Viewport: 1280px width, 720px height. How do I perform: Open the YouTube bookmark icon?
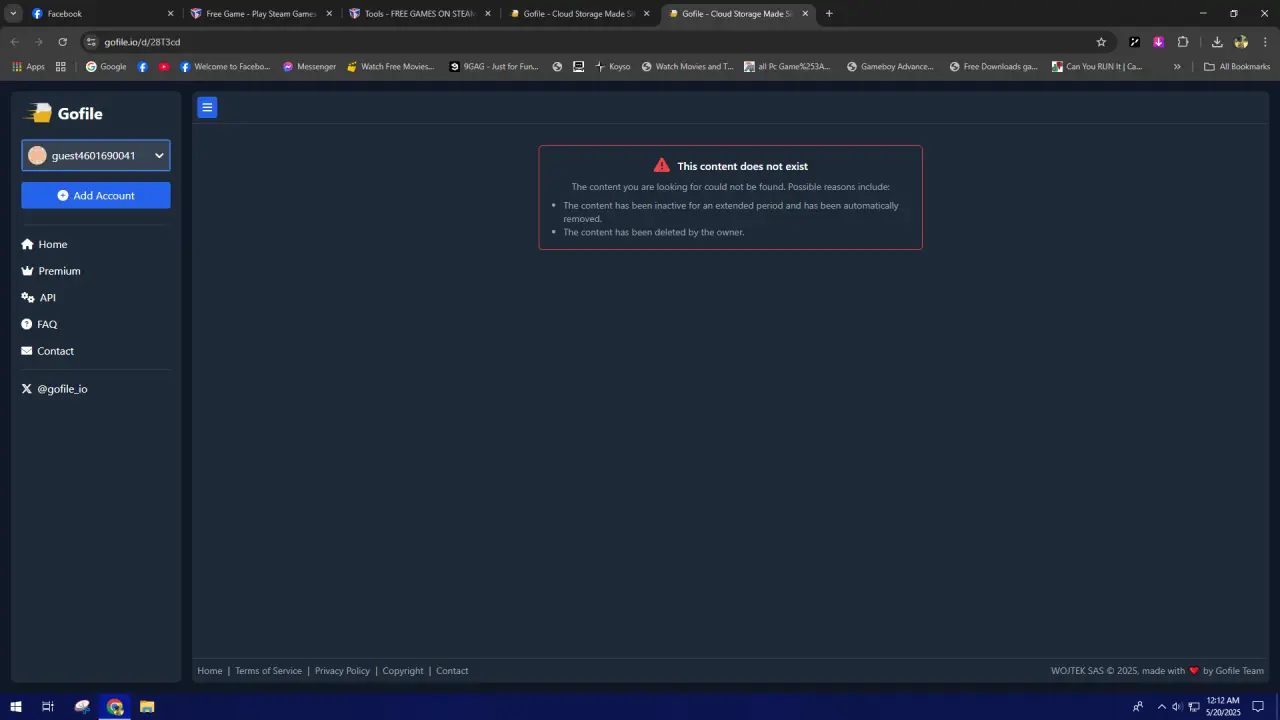point(164,67)
